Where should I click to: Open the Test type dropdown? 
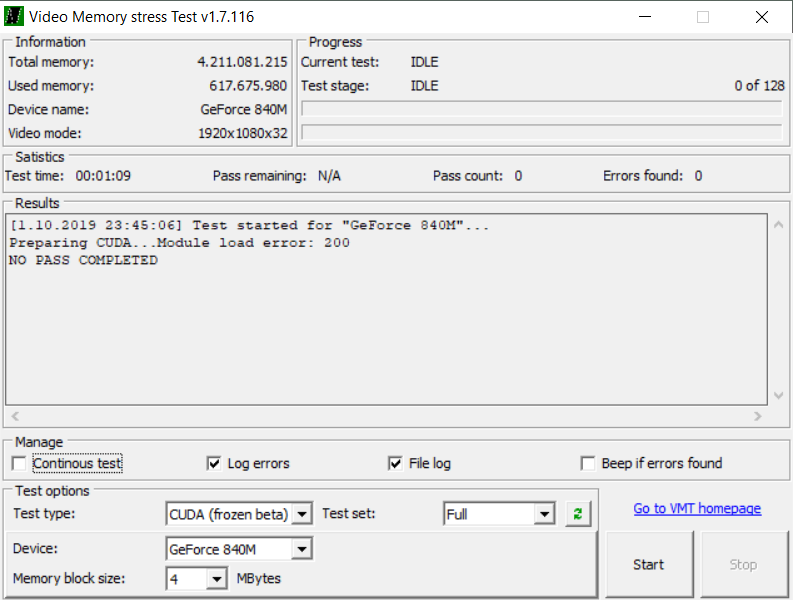click(302, 514)
